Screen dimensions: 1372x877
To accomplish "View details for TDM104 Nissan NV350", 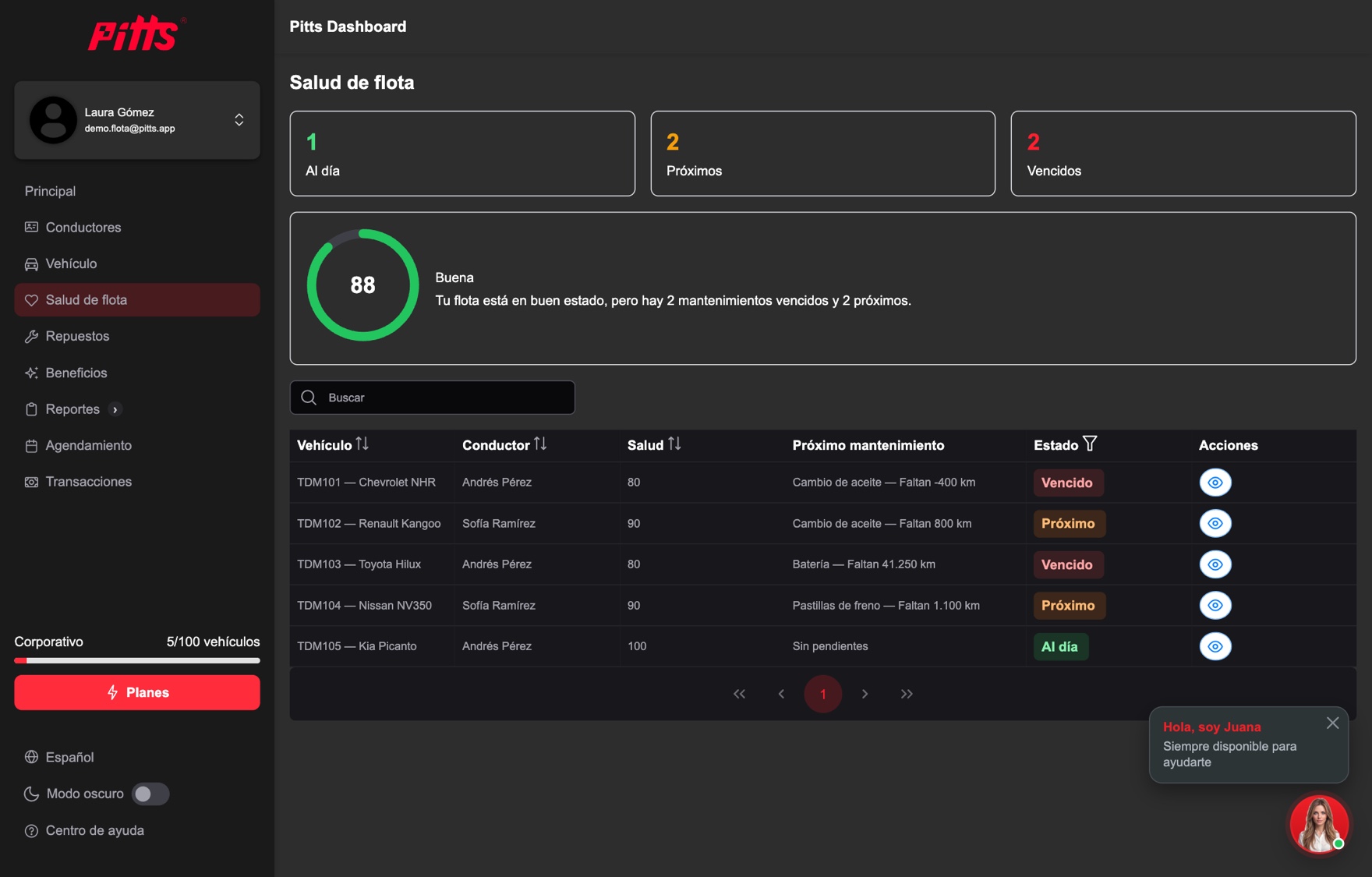I will 1215,605.
